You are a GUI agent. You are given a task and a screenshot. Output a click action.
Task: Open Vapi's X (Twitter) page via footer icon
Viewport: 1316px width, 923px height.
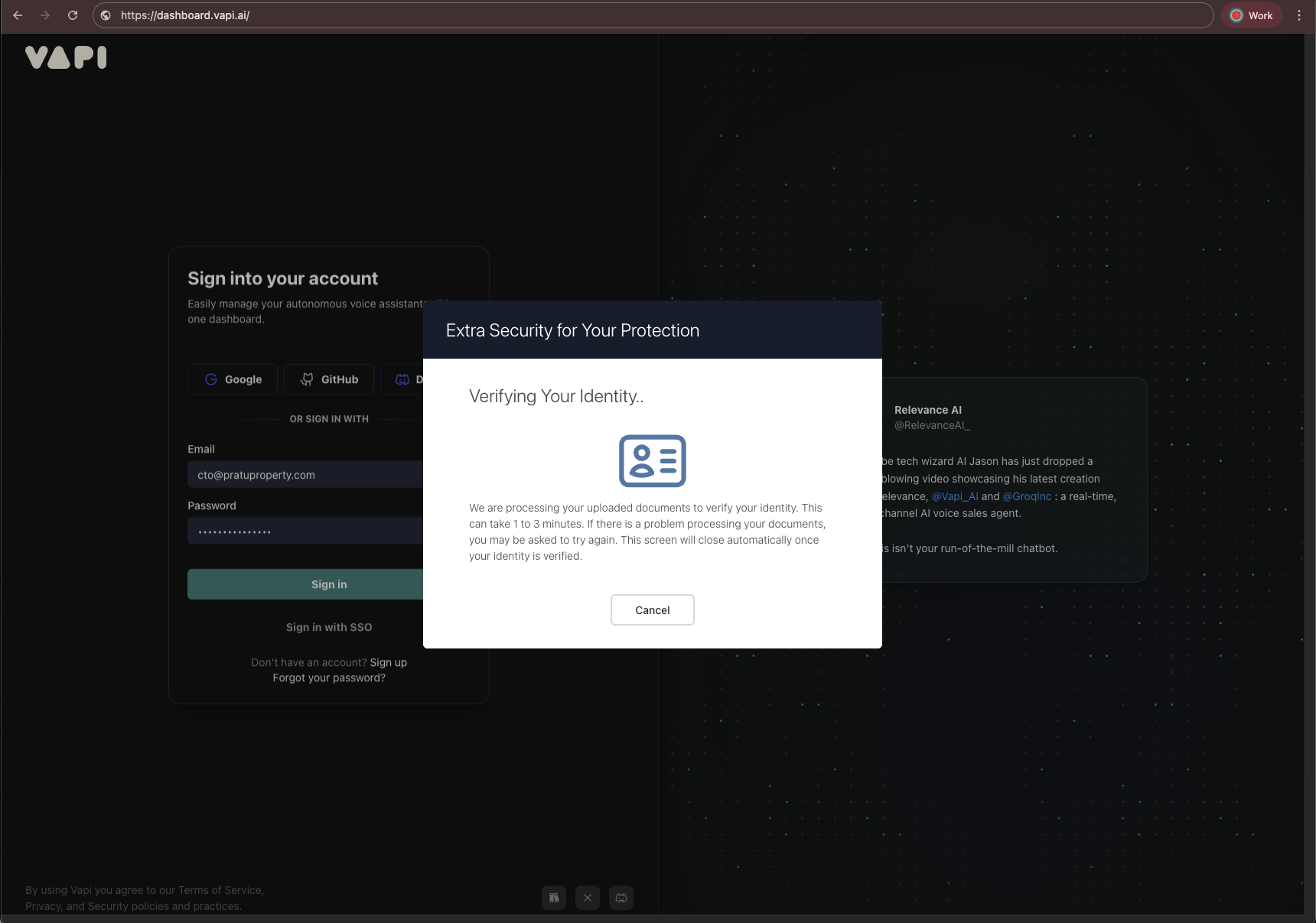(588, 898)
